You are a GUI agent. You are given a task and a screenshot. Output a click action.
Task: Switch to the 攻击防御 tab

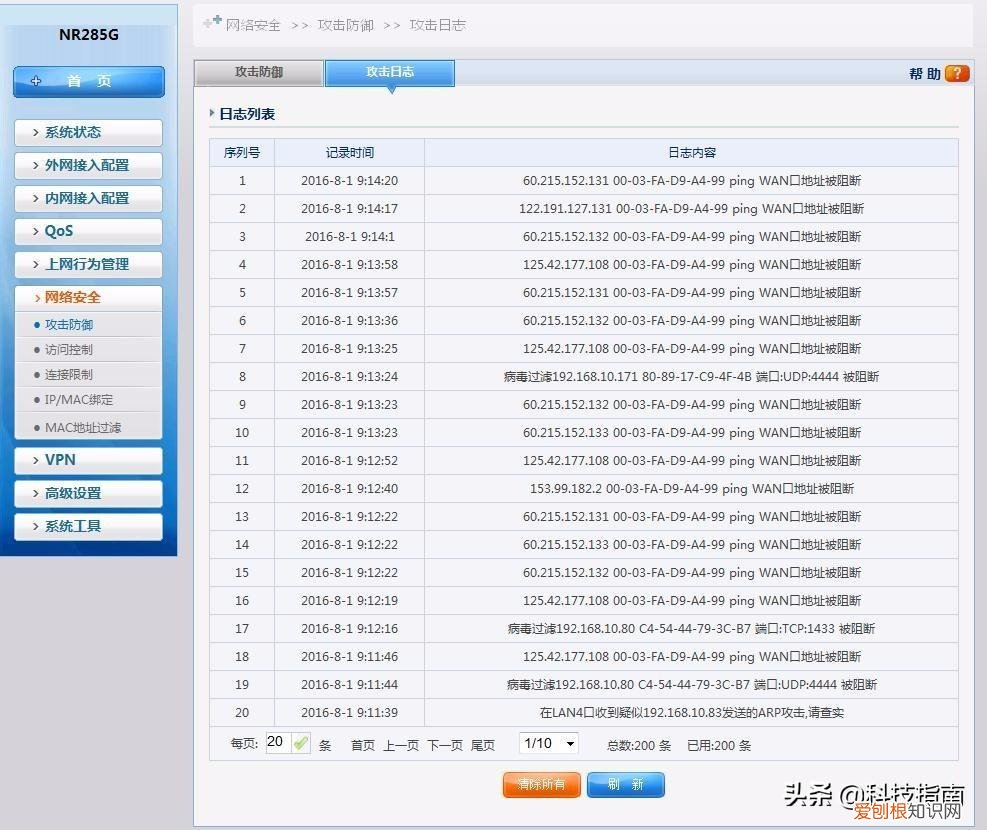click(258, 73)
